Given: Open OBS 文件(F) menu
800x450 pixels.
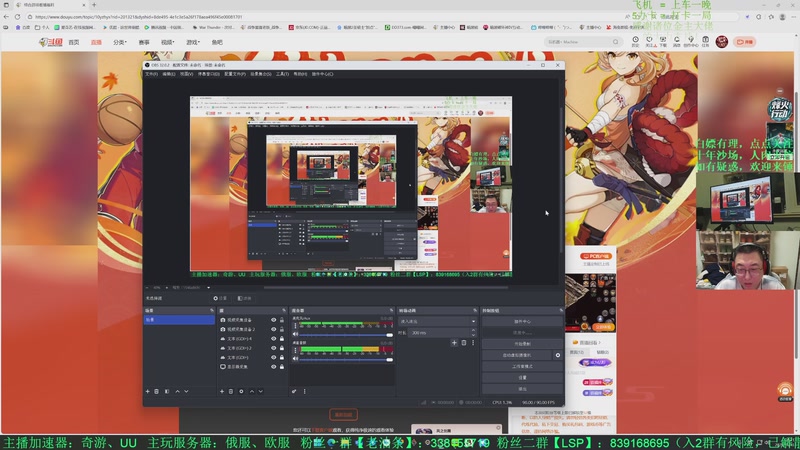Looking at the screenshot, I should (x=152, y=74).
